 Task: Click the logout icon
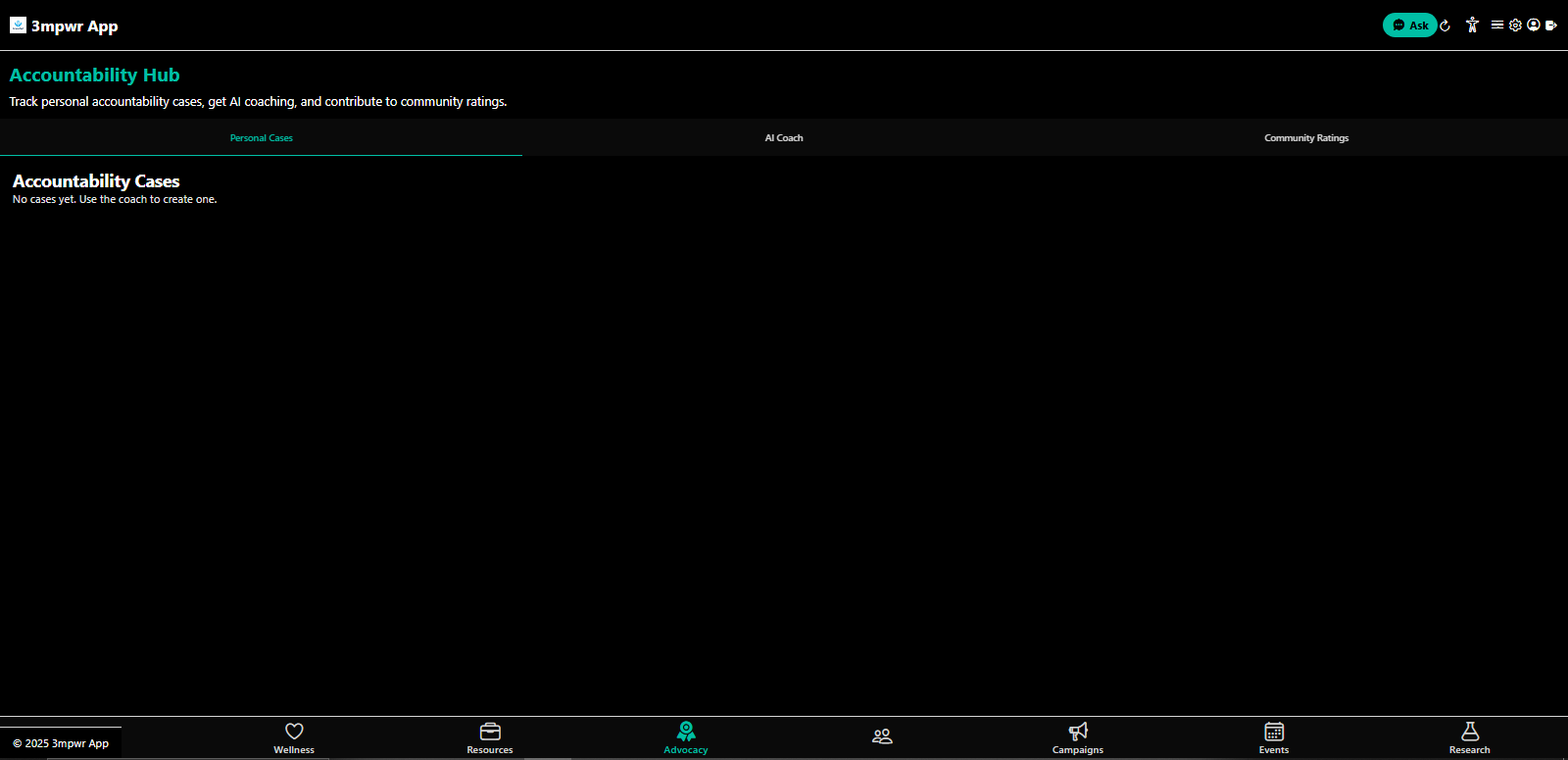coord(1551,25)
